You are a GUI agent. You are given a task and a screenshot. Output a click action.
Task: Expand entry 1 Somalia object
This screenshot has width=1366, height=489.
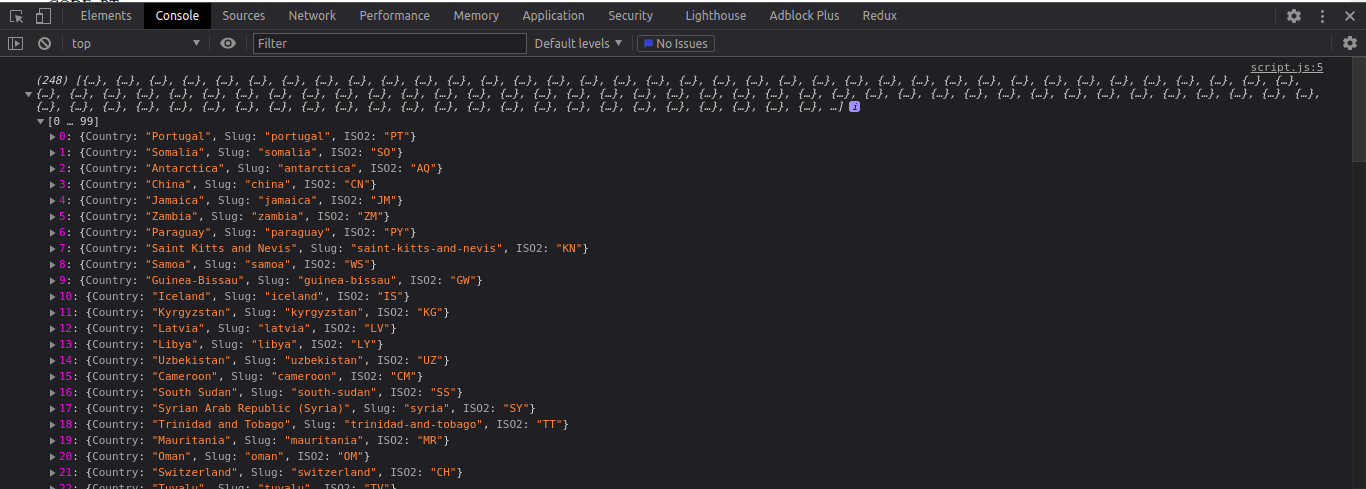pos(52,152)
